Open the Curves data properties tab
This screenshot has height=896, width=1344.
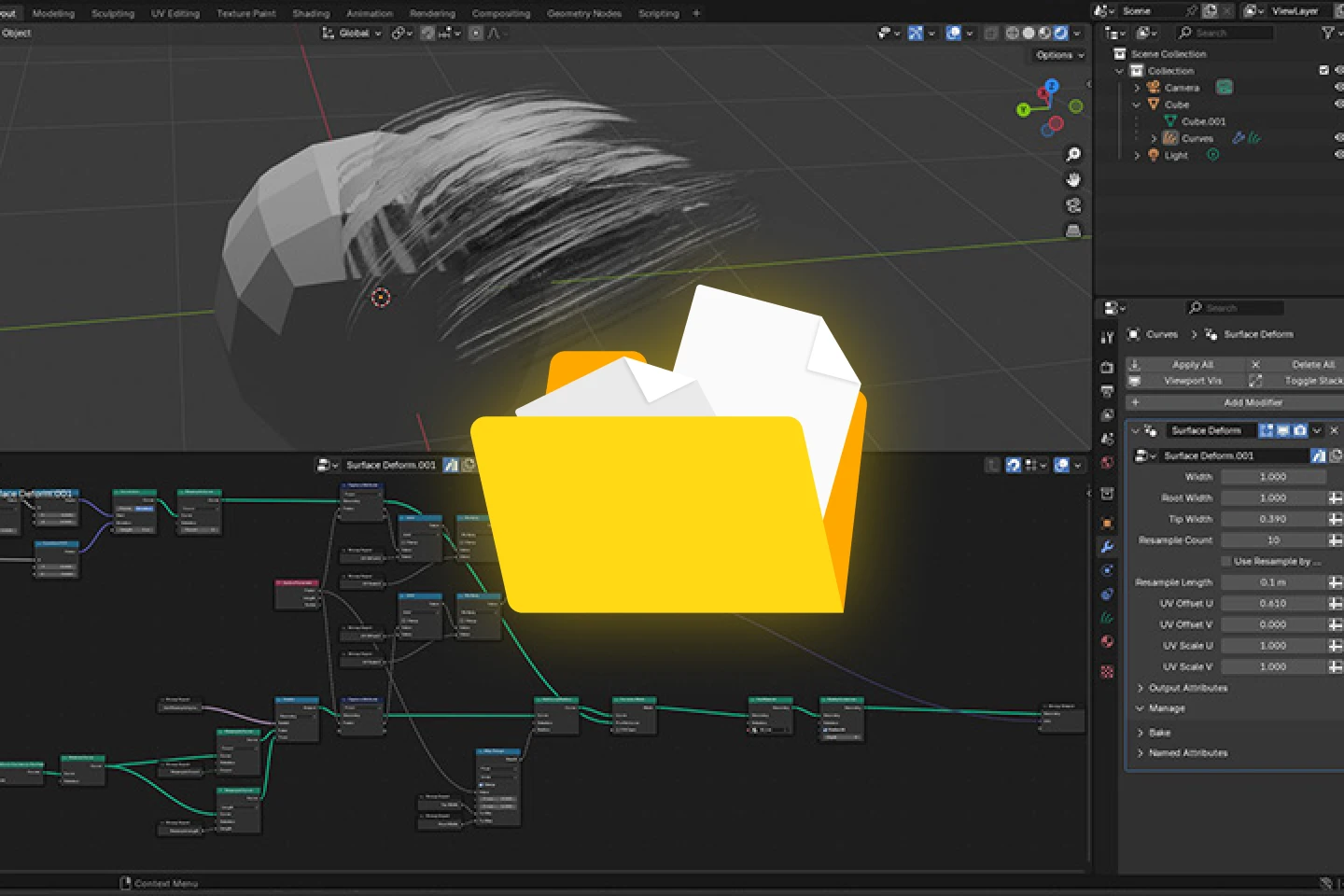(x=1107, y=618)
